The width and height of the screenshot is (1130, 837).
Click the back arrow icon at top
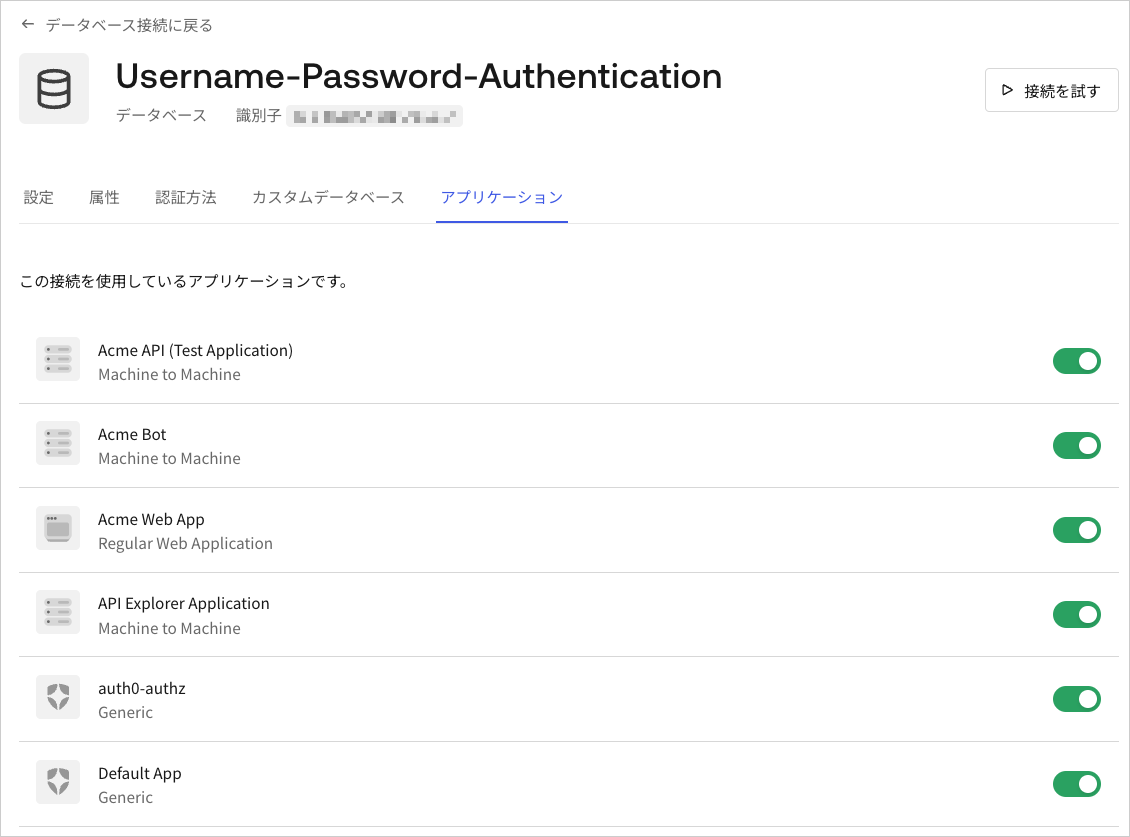[x=28, y=25]
